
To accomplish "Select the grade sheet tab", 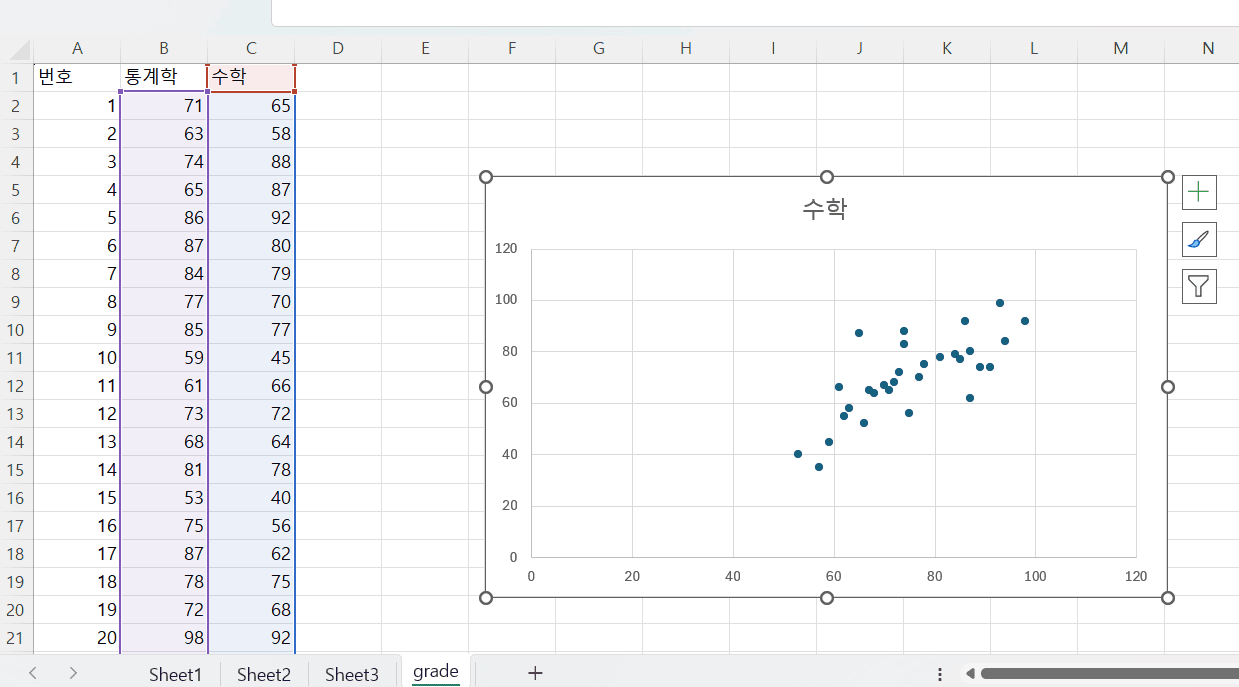I will pos(436,672).
